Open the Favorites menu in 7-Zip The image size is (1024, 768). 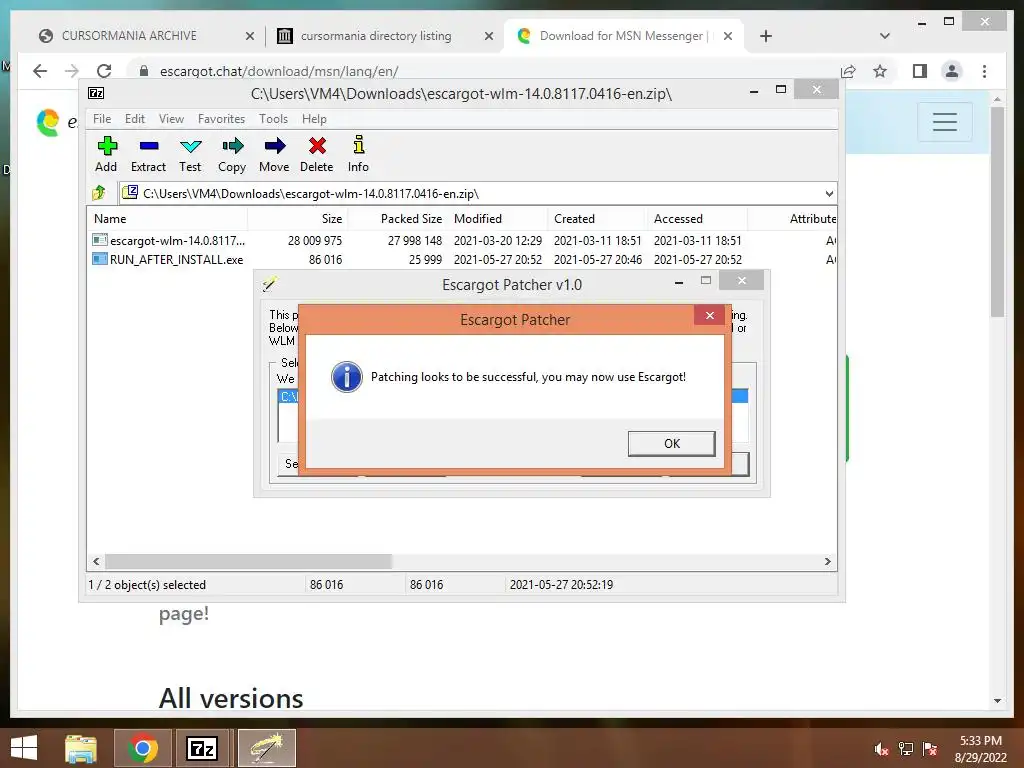[x=221, y=119]
